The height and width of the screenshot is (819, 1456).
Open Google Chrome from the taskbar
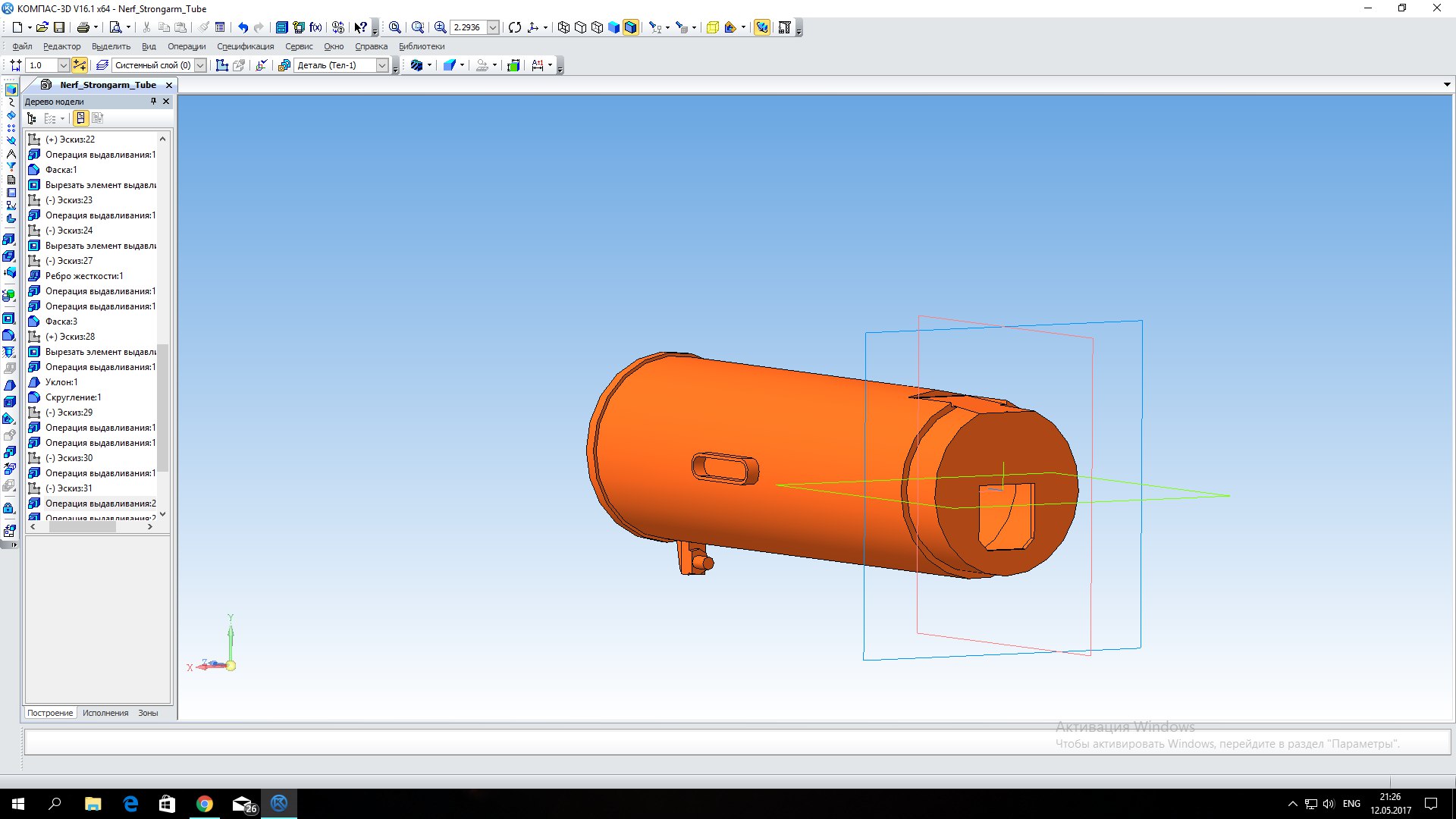(x=205, y=803)
